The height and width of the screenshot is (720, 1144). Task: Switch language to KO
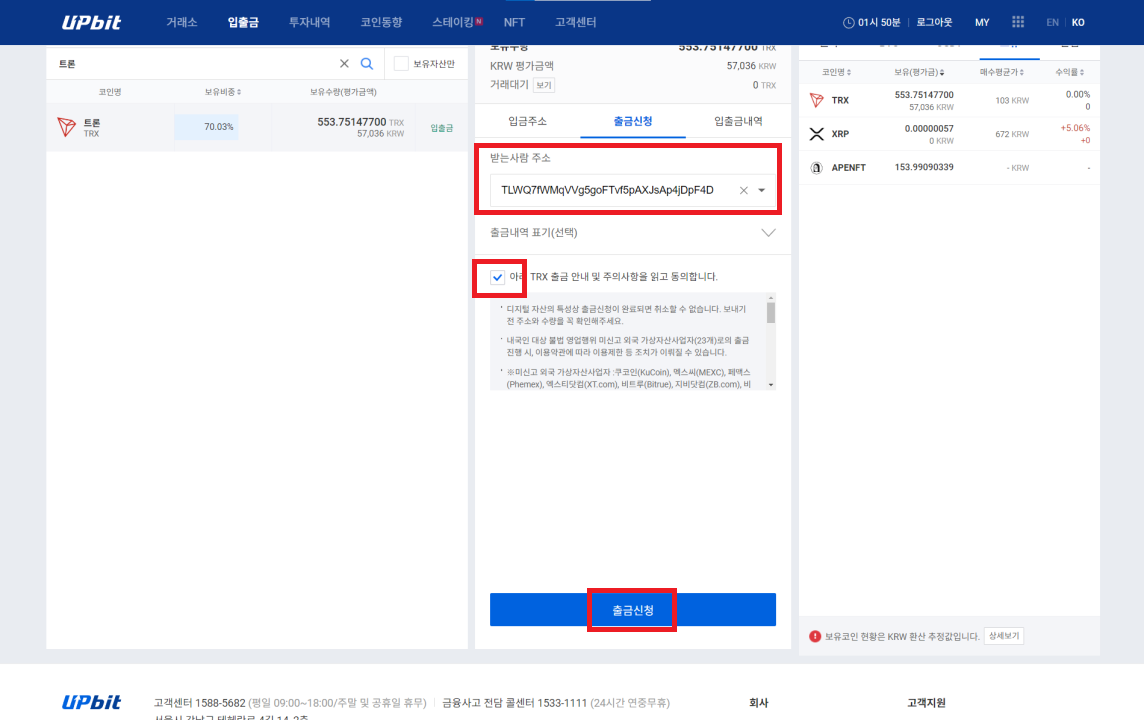pyautogui.click(x=1078, y=23)
